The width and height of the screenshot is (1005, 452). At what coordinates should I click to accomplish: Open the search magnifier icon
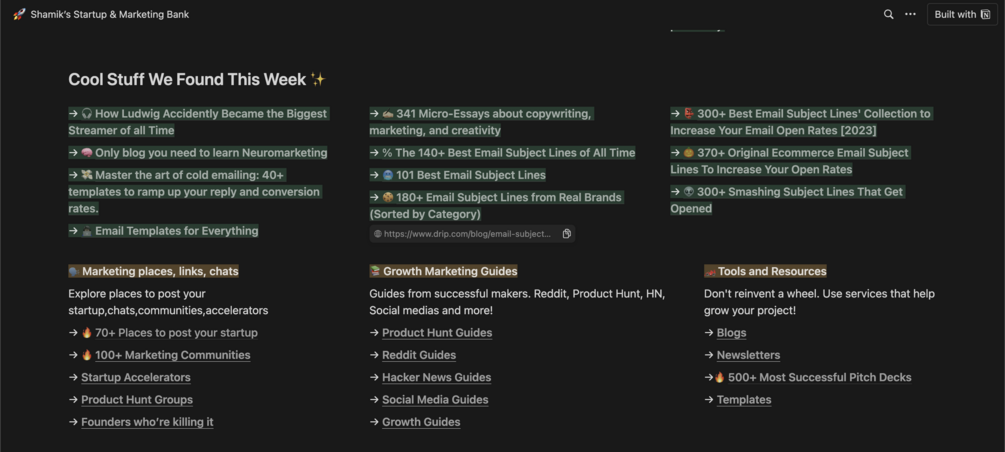pyautogui.click(x=888, y=14)
